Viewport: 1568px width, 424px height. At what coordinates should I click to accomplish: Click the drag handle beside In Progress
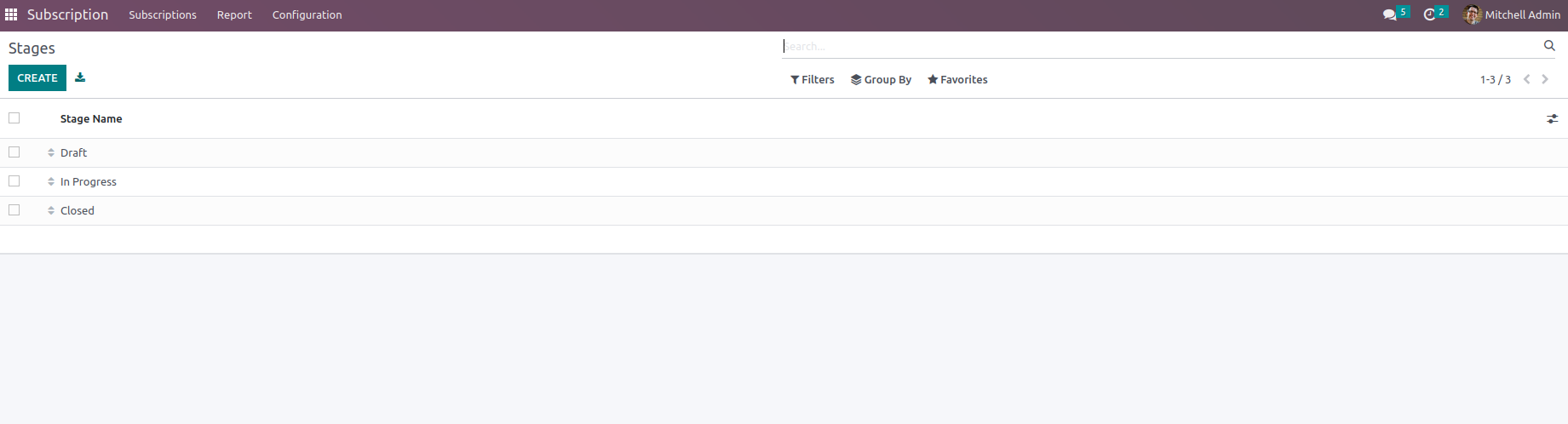51,181
